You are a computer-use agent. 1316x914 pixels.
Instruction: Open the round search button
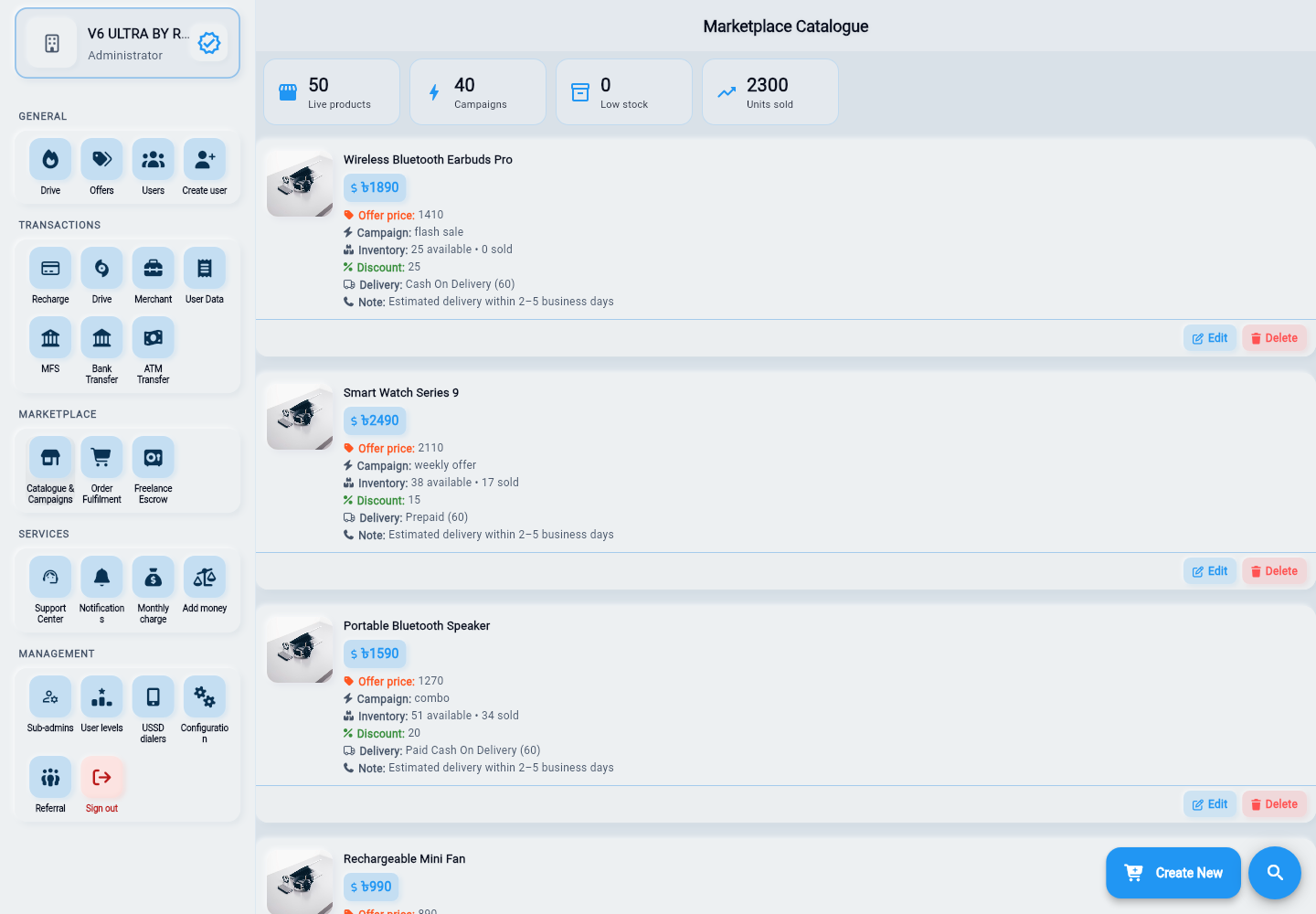1275,873
